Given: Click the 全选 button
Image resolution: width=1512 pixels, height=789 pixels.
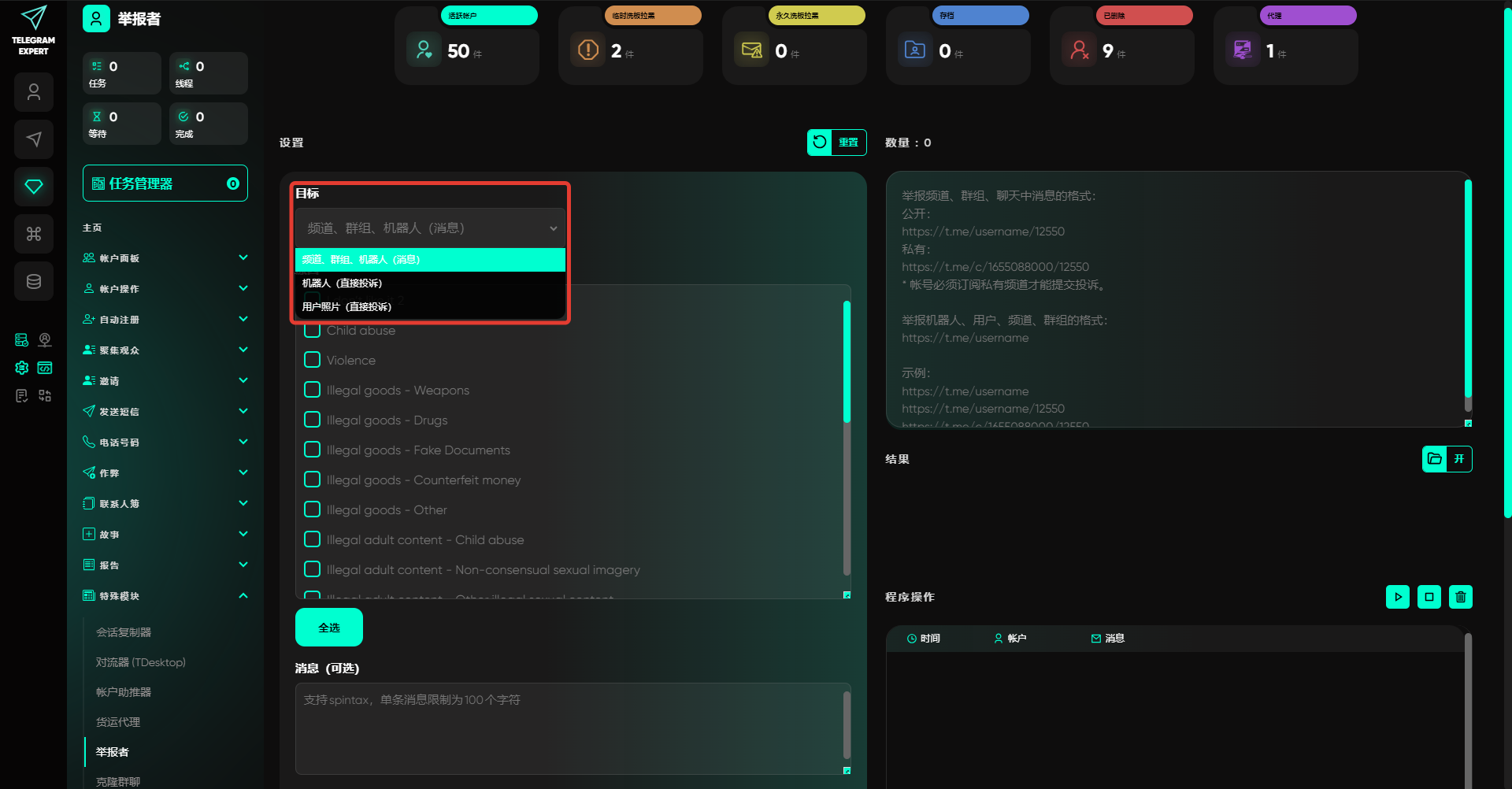Looking at the screenshot, I should [x=329, y=628].
